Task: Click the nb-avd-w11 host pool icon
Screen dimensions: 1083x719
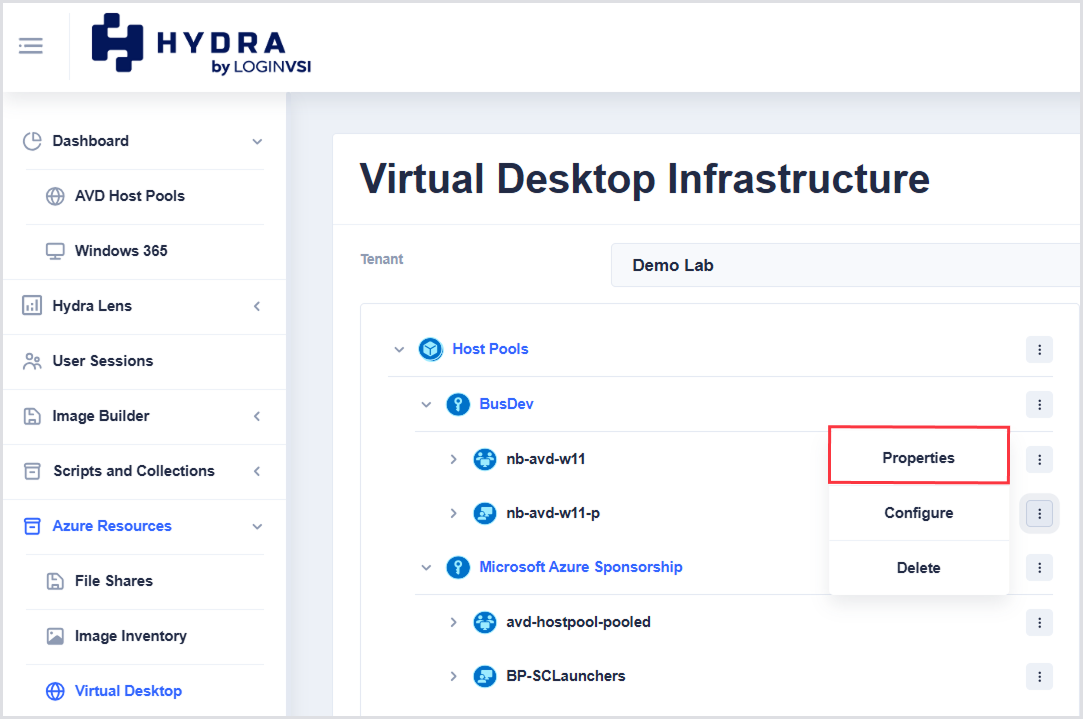Action: (x=485, y=459)
